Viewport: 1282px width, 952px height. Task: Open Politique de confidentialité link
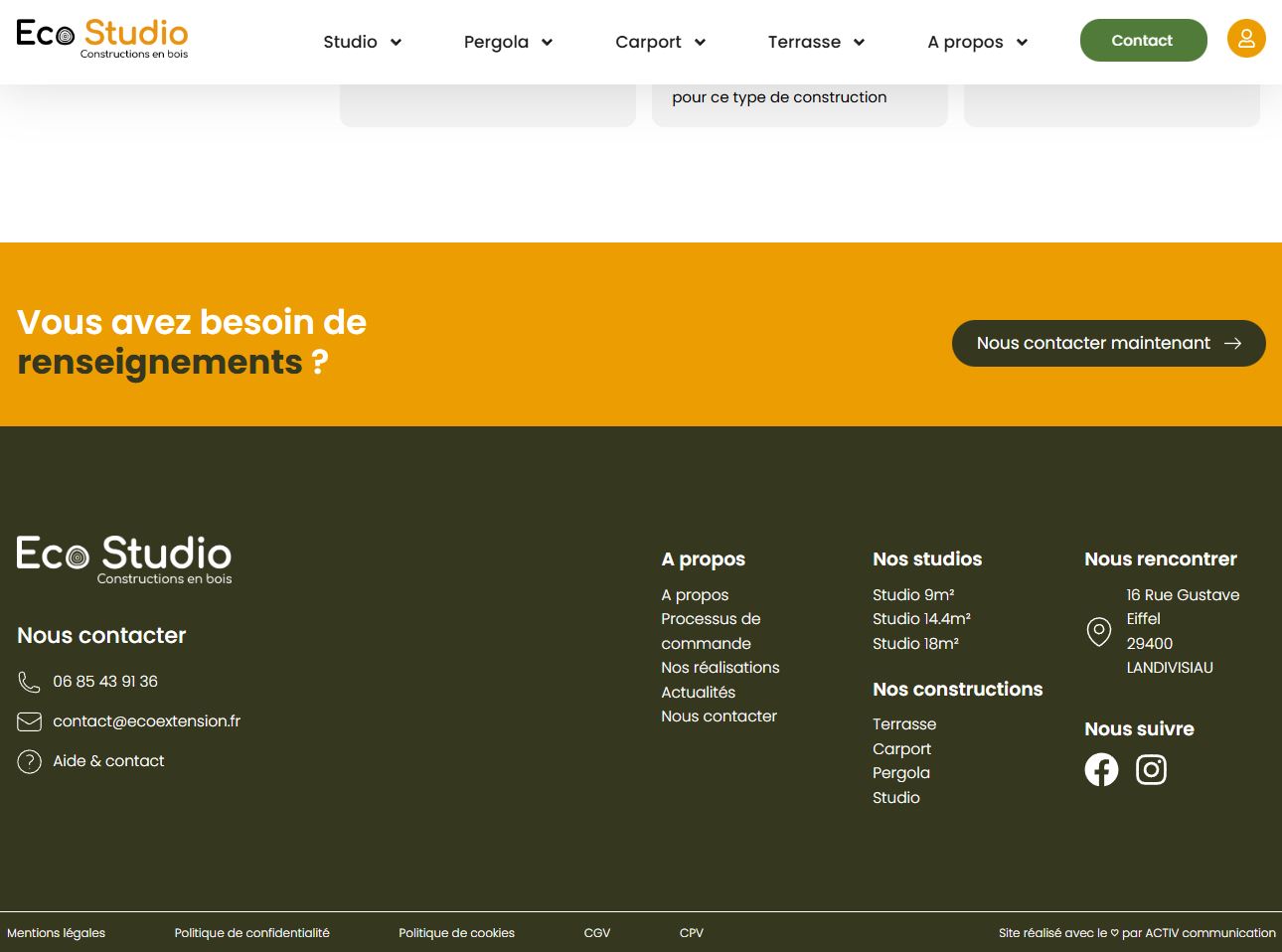coord(251,933)
